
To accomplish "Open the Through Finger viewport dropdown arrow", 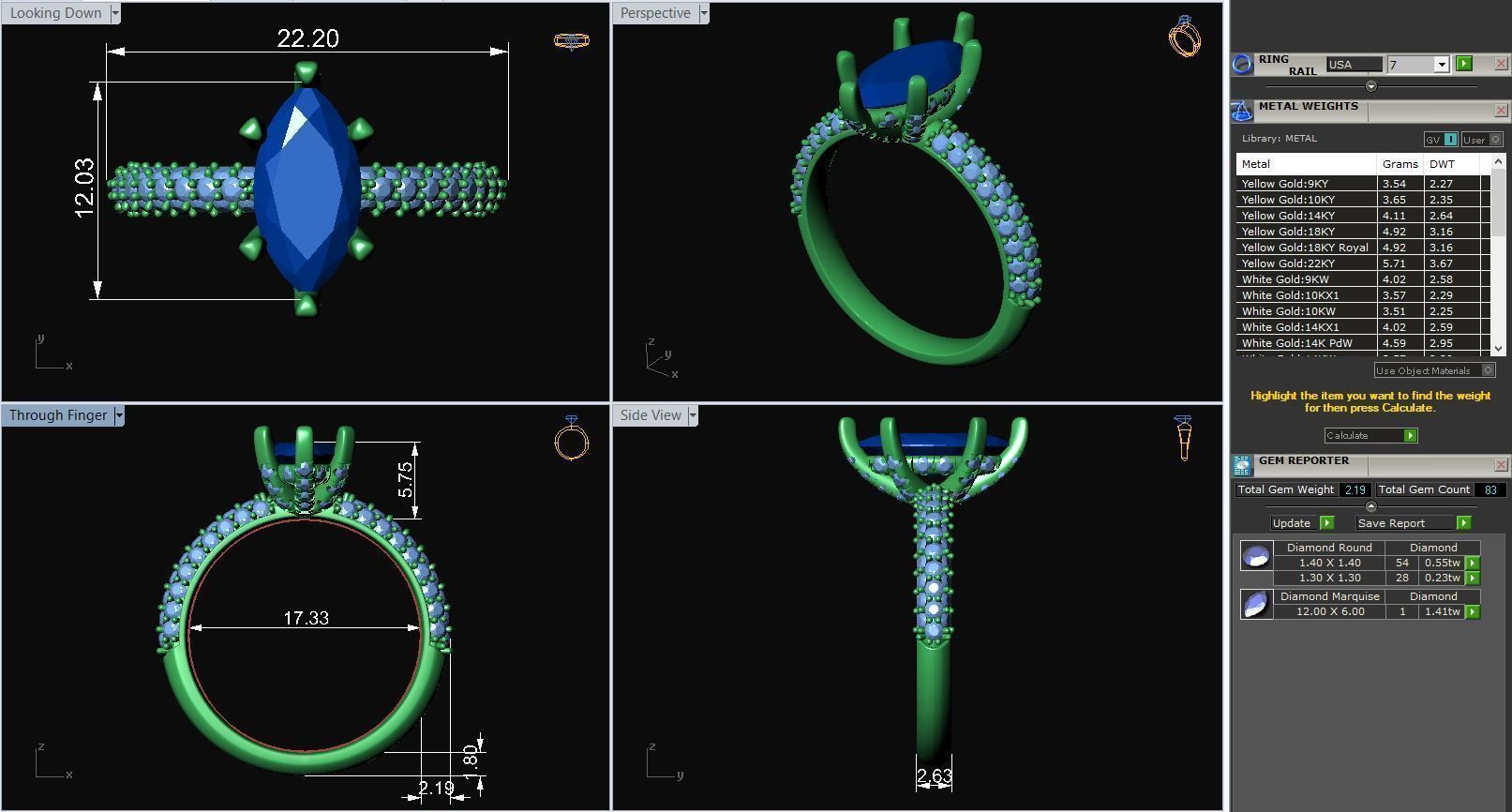I will pos(119,415).
